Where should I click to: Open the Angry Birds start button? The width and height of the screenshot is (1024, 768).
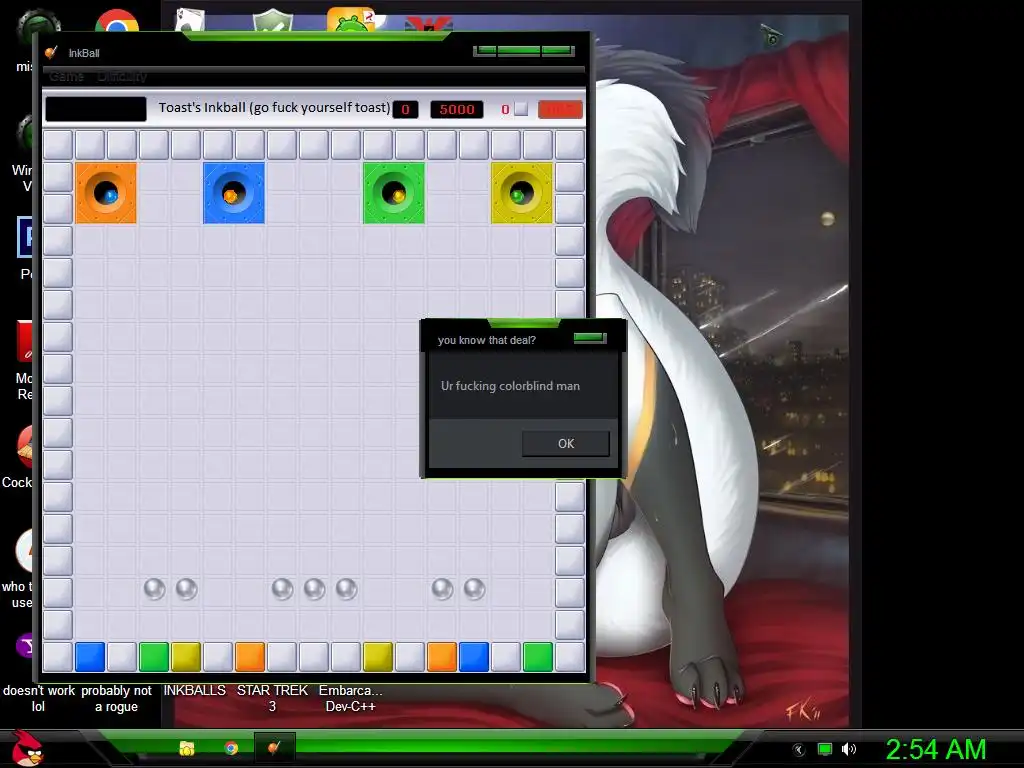(26, 748)
